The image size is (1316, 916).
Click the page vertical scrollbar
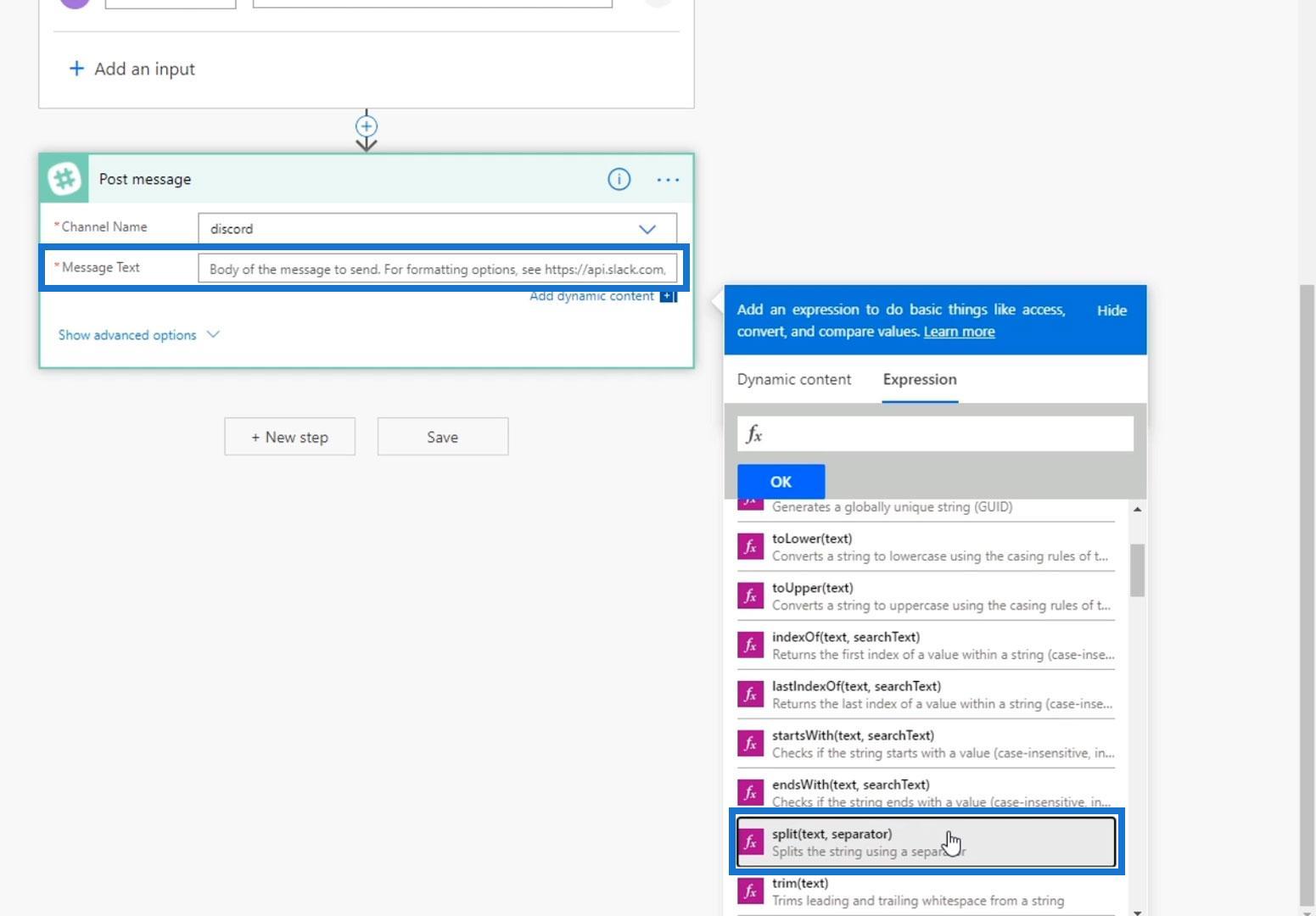(1307, 594)
